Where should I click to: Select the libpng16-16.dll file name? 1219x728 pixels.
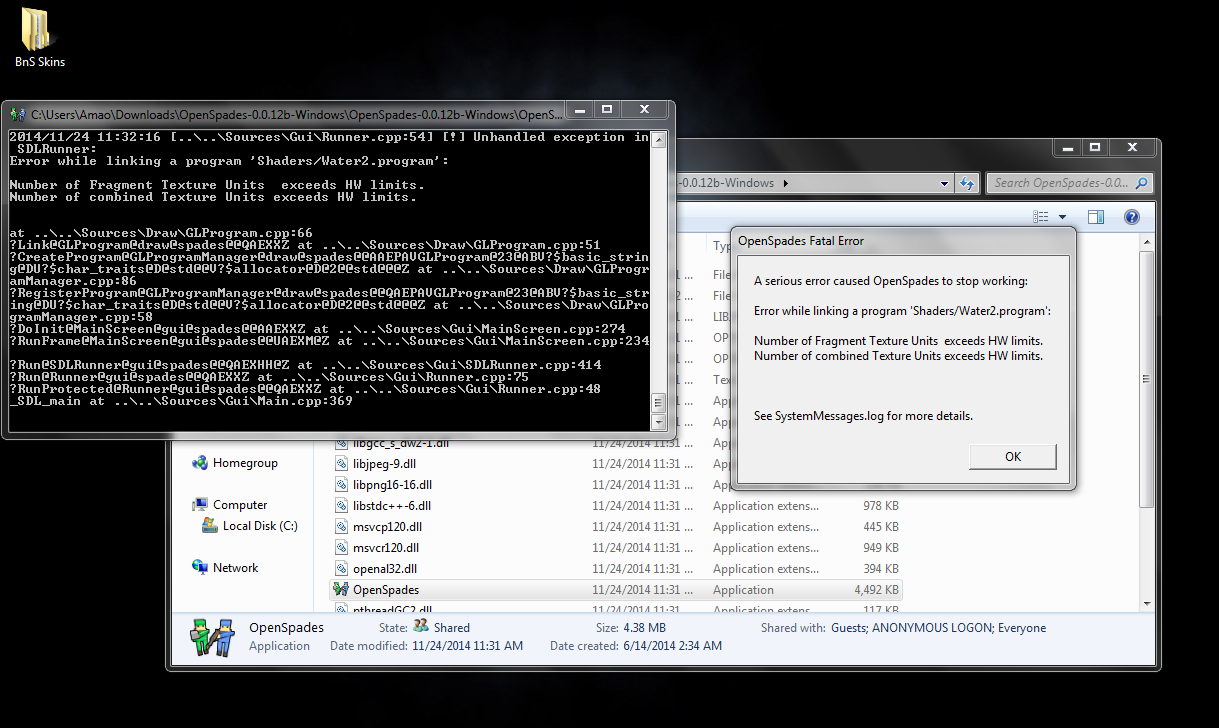click(393, 485)
